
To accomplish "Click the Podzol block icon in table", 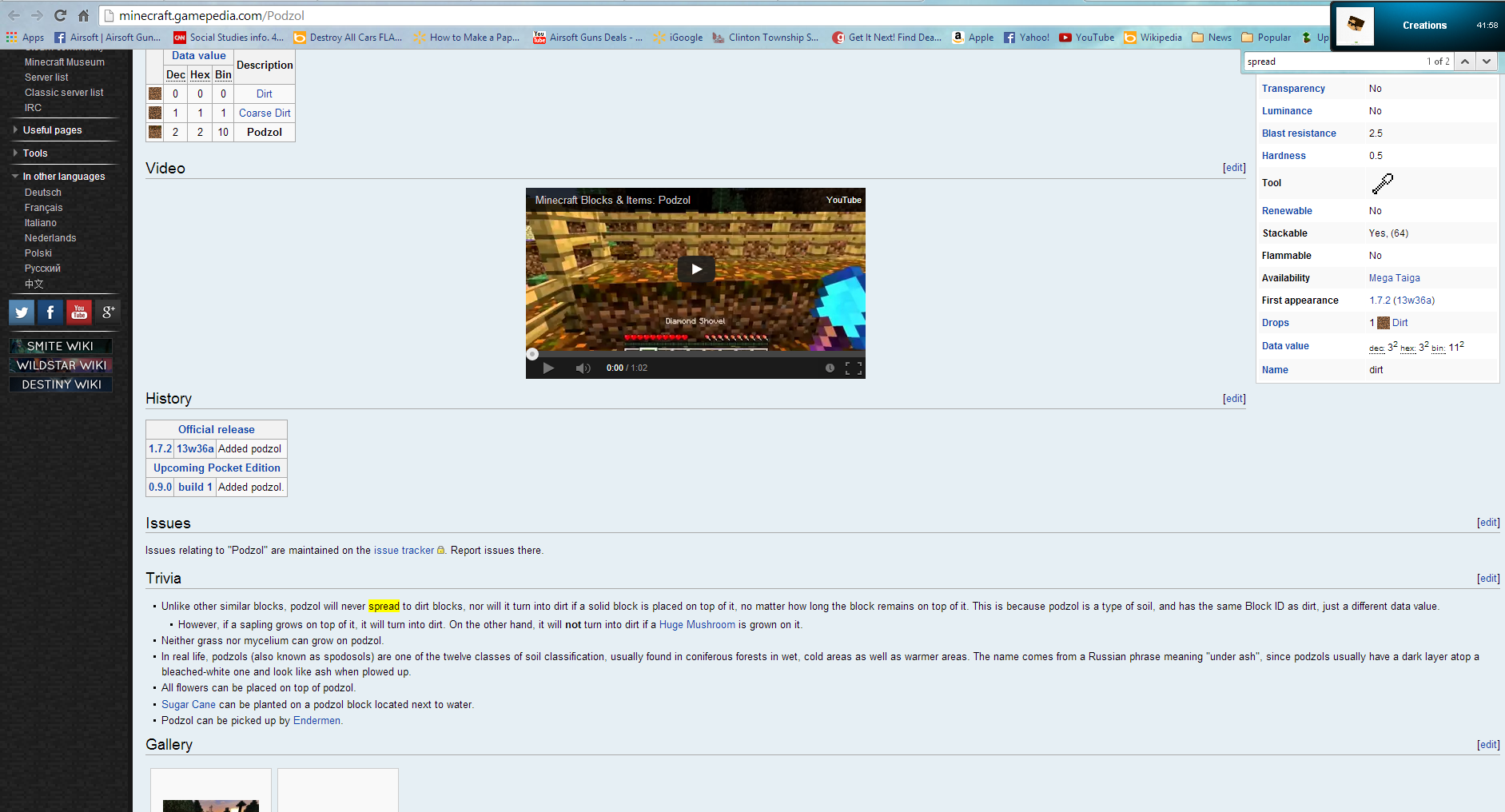I will (x=155, y=132).
